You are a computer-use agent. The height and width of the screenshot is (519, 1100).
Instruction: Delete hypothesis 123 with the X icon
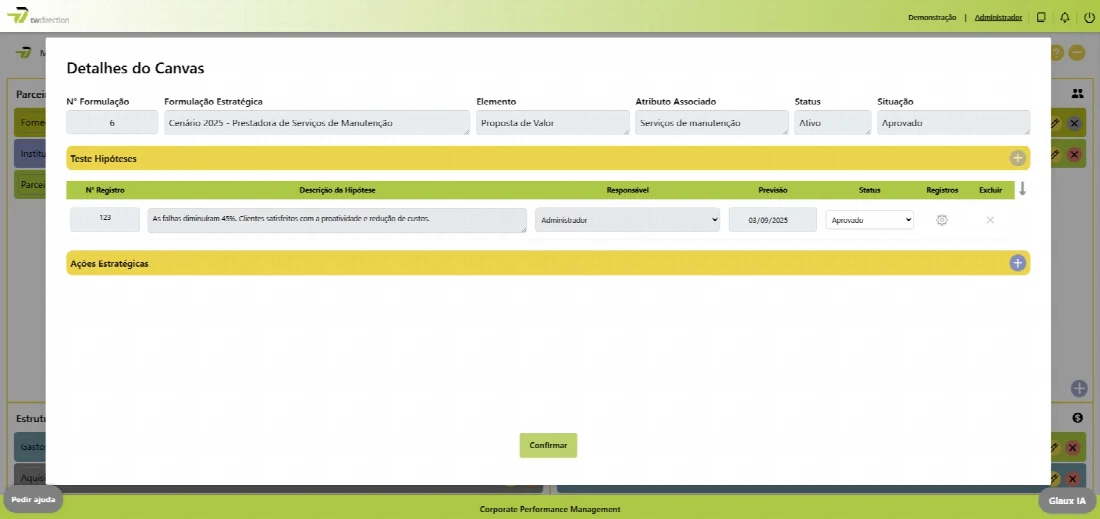pos(990,220)
